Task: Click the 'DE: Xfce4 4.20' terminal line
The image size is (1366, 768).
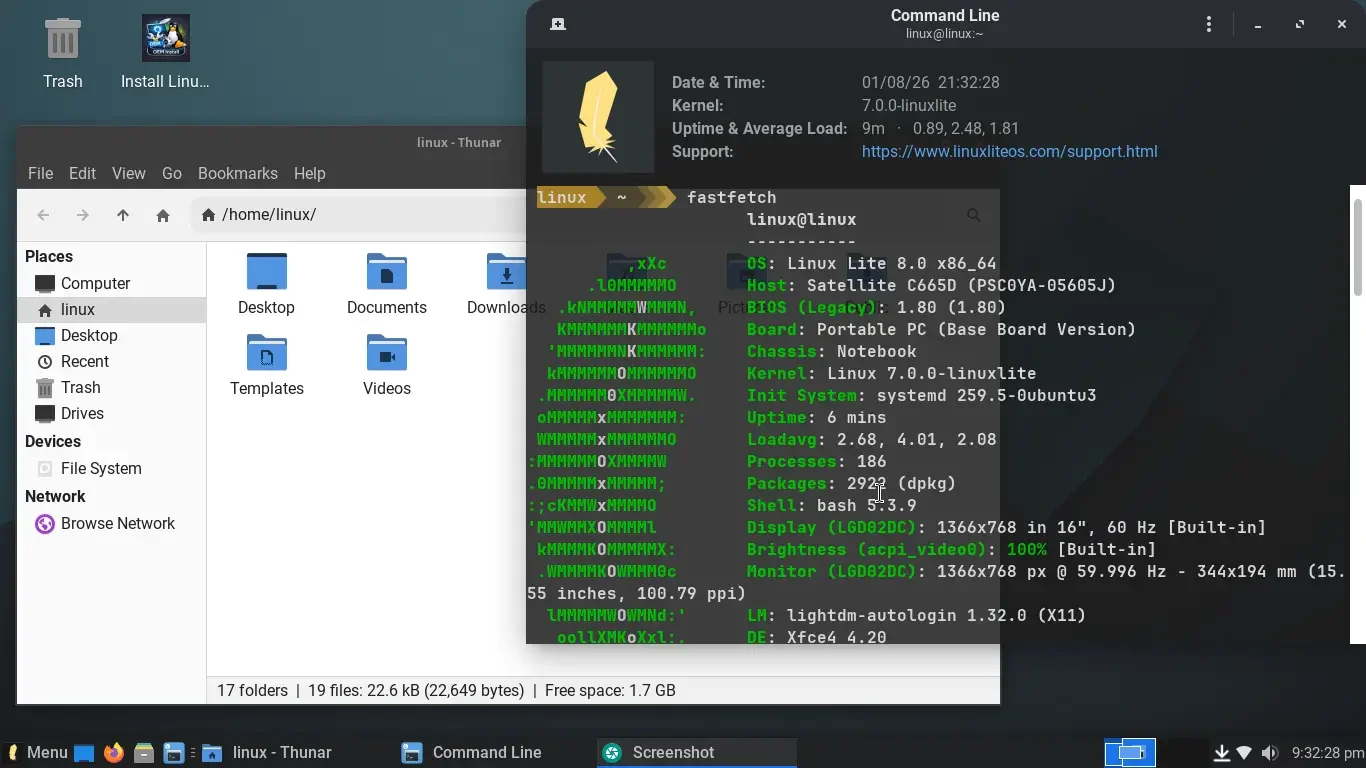Action: [x=816, y=636]
